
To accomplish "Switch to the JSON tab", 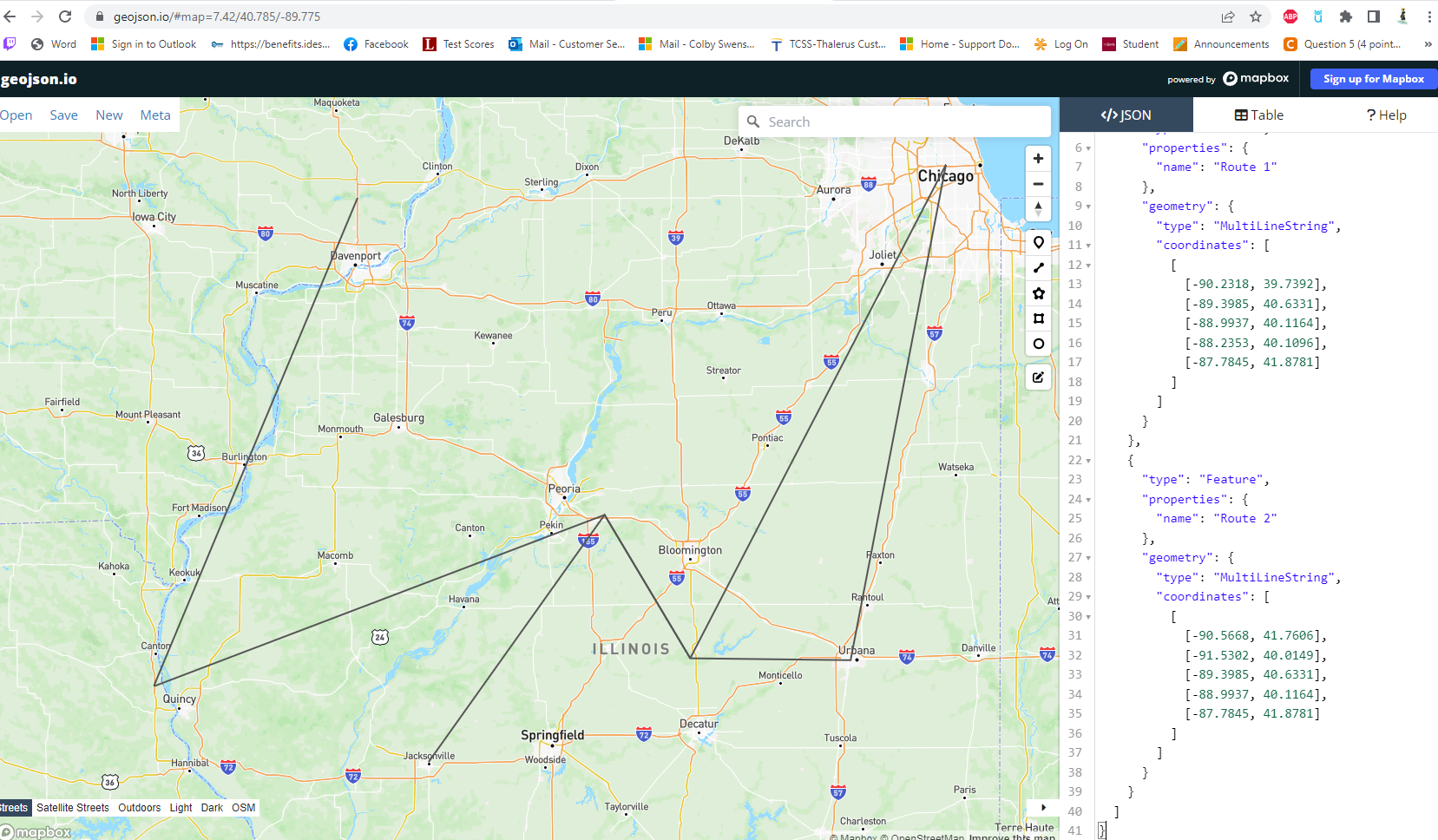I will pos(1126,115).
